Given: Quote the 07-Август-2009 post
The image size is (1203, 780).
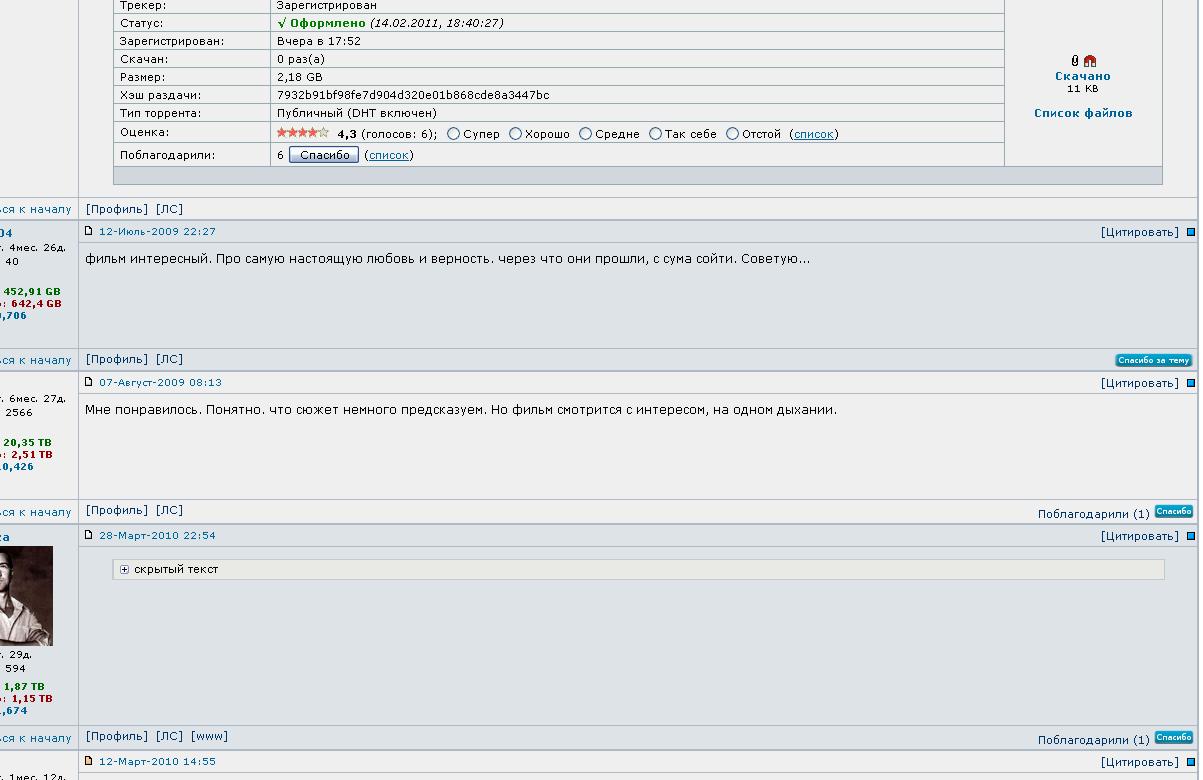Looking at the screenshot, I should [x=1140, y=383].
